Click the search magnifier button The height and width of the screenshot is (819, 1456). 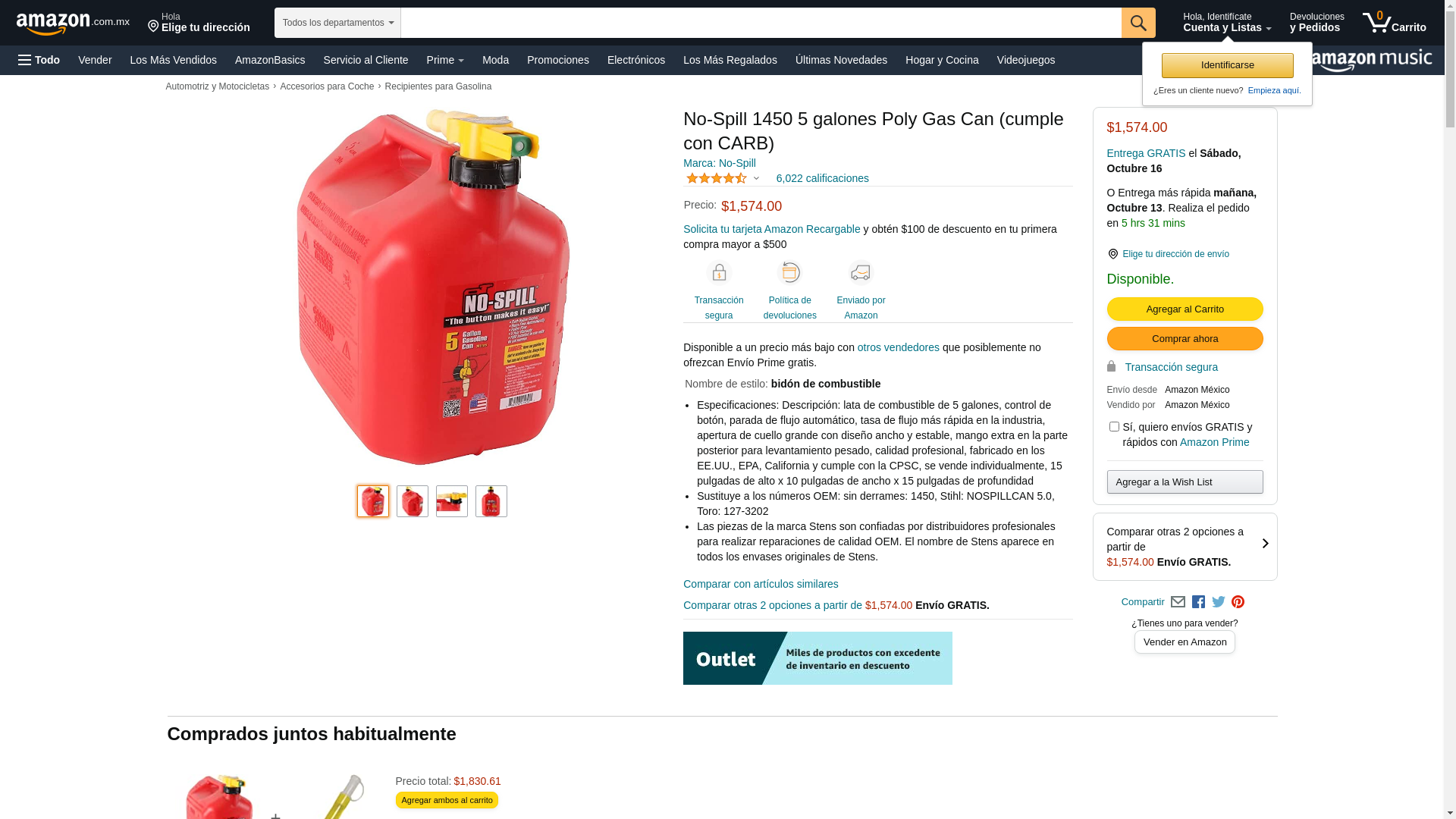pyautogui.click(x=1138, y=23)
